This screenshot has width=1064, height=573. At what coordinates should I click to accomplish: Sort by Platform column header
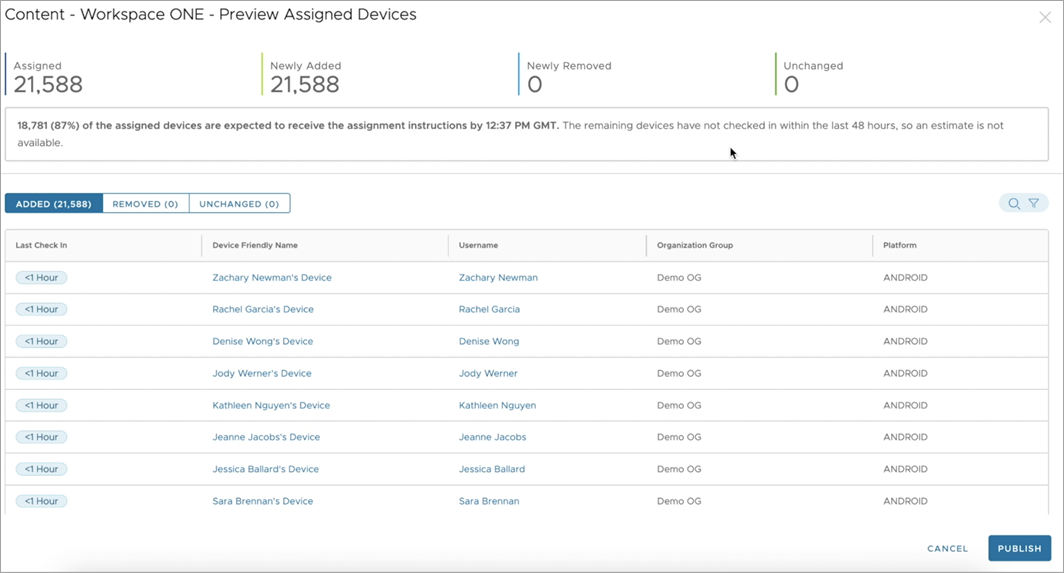pos(900,245)
